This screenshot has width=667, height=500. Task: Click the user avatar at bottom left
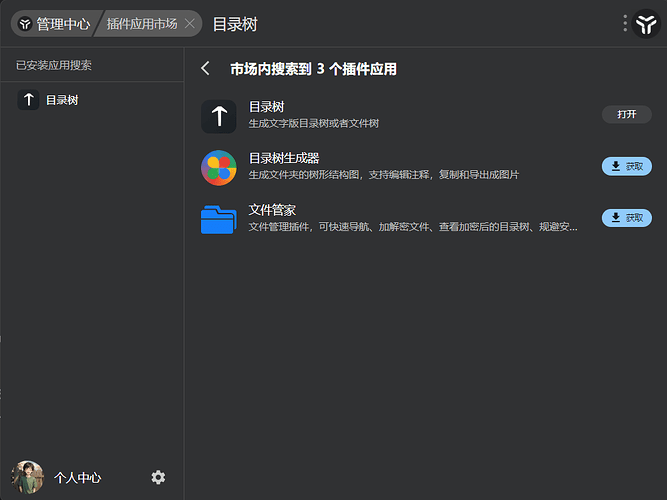[x=27, y=477]
